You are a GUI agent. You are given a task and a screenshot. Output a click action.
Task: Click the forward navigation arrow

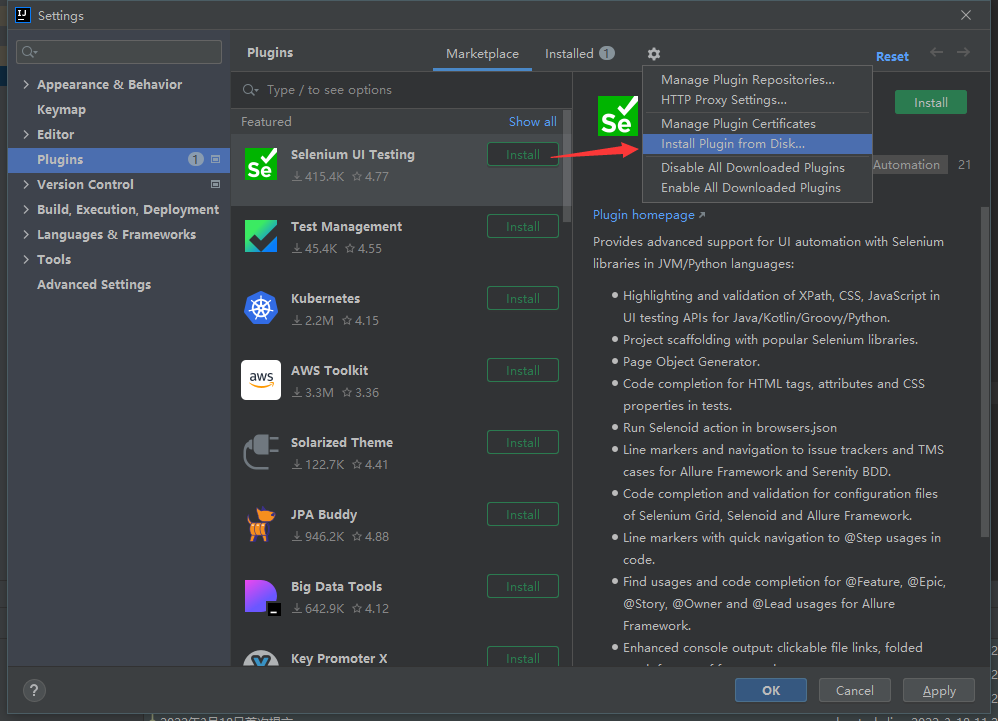tap(963, 52)
